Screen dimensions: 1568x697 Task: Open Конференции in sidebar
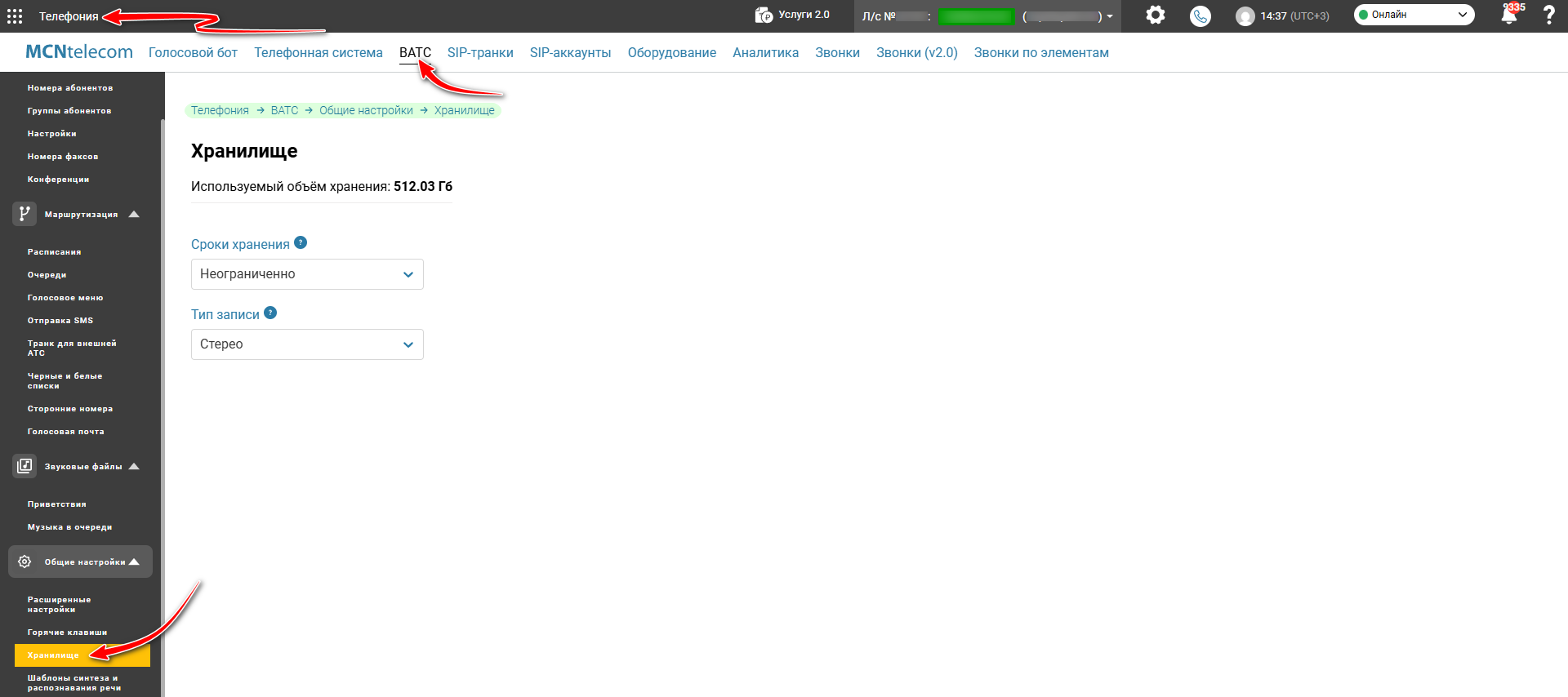(58, 179)
